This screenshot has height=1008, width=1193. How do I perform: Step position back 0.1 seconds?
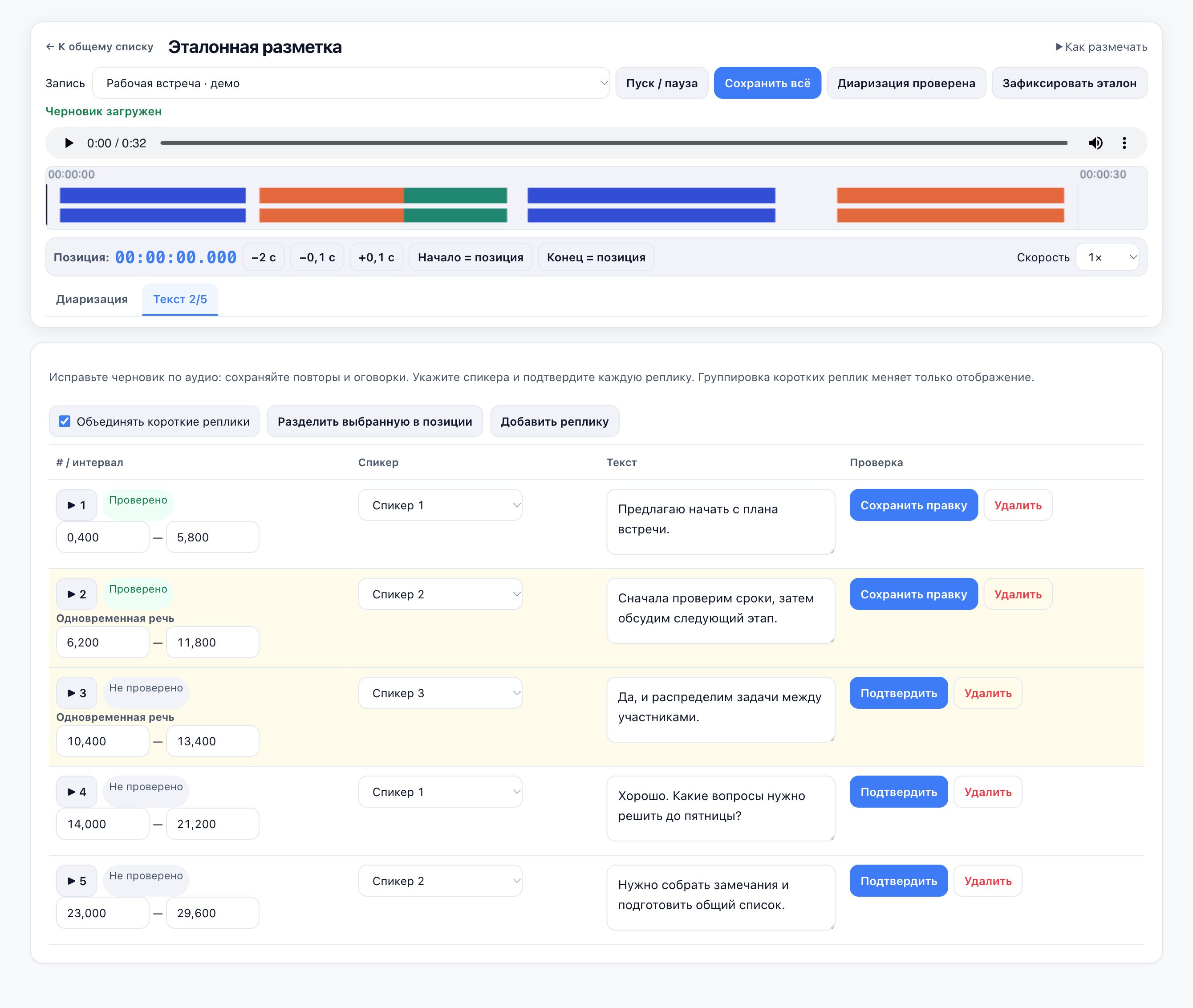[x=317, y=257]
